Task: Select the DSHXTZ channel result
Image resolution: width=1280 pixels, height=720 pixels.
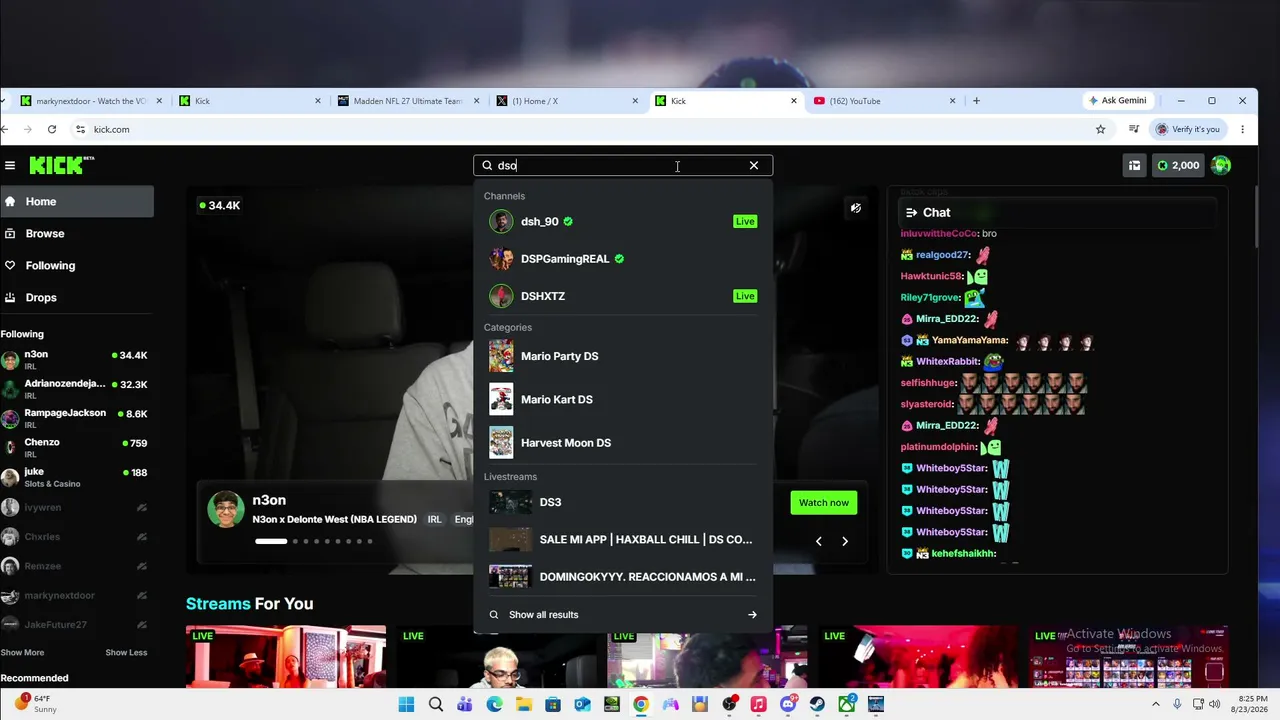Action: 623,296
